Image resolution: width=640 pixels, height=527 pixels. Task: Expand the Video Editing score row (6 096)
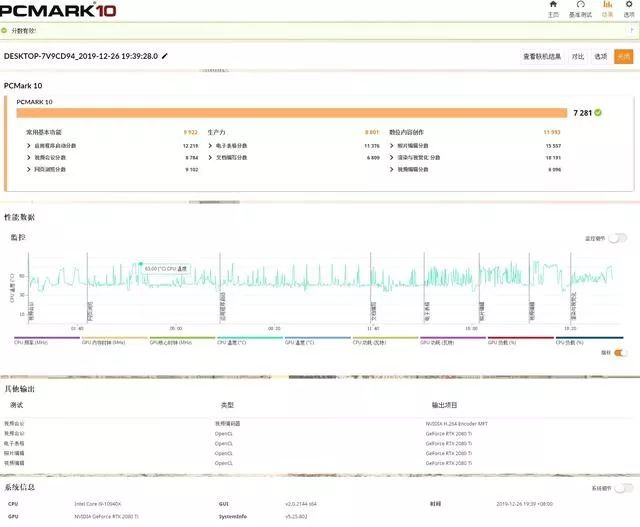click(x=476, y=169)
